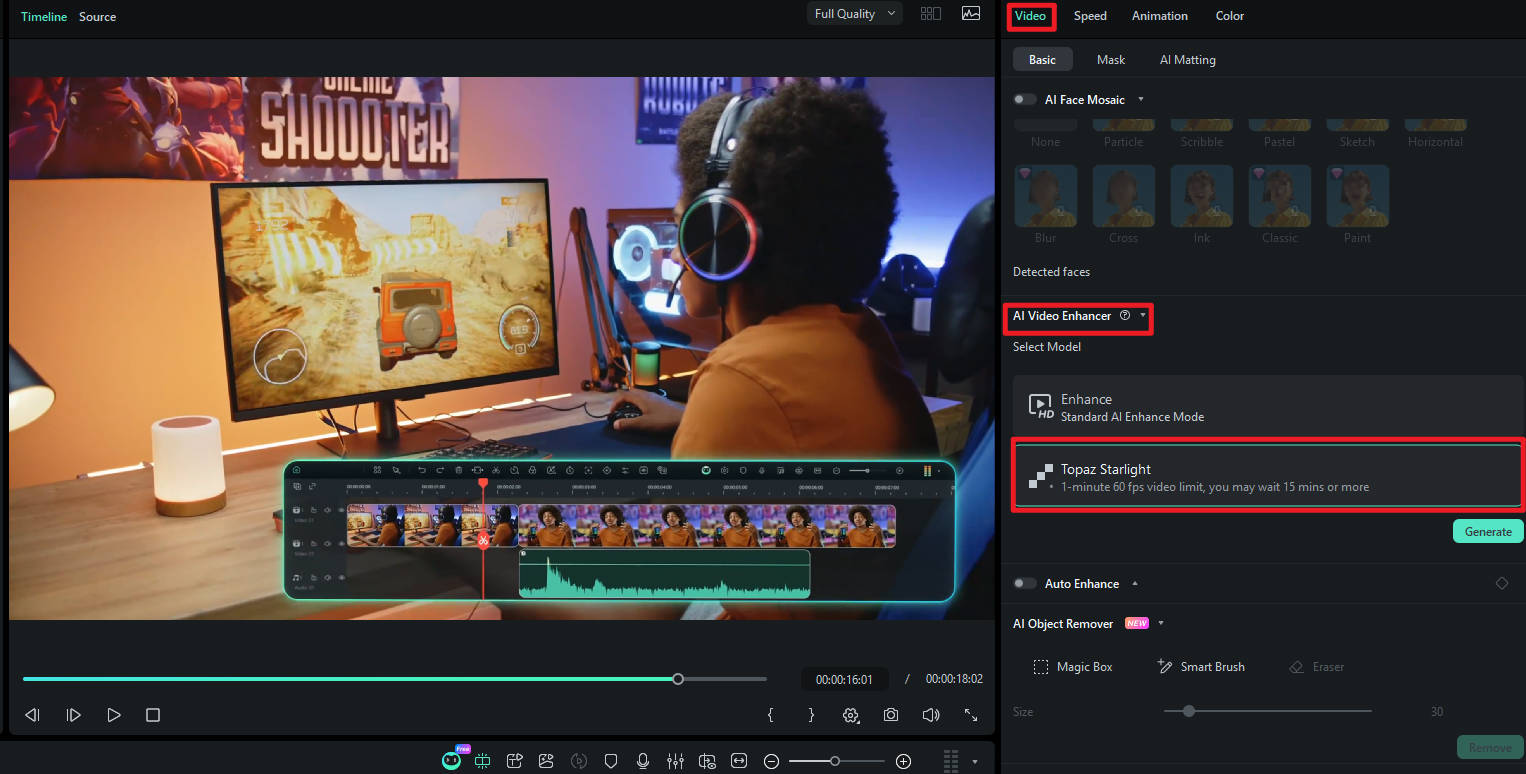Viewport: 1526px width, 774px height.
Task: Select the Basic sub-tab
Action: 1042,60
